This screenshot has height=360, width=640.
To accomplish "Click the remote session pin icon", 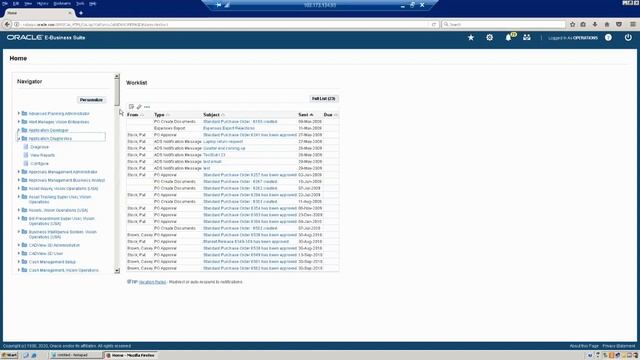I will point(218,5).
